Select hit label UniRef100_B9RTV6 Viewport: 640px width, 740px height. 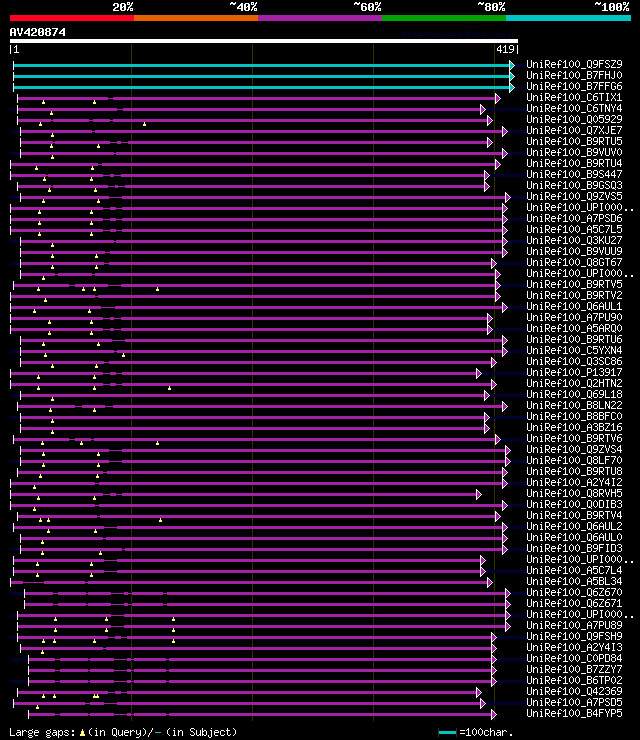click(x=574, y=438)
